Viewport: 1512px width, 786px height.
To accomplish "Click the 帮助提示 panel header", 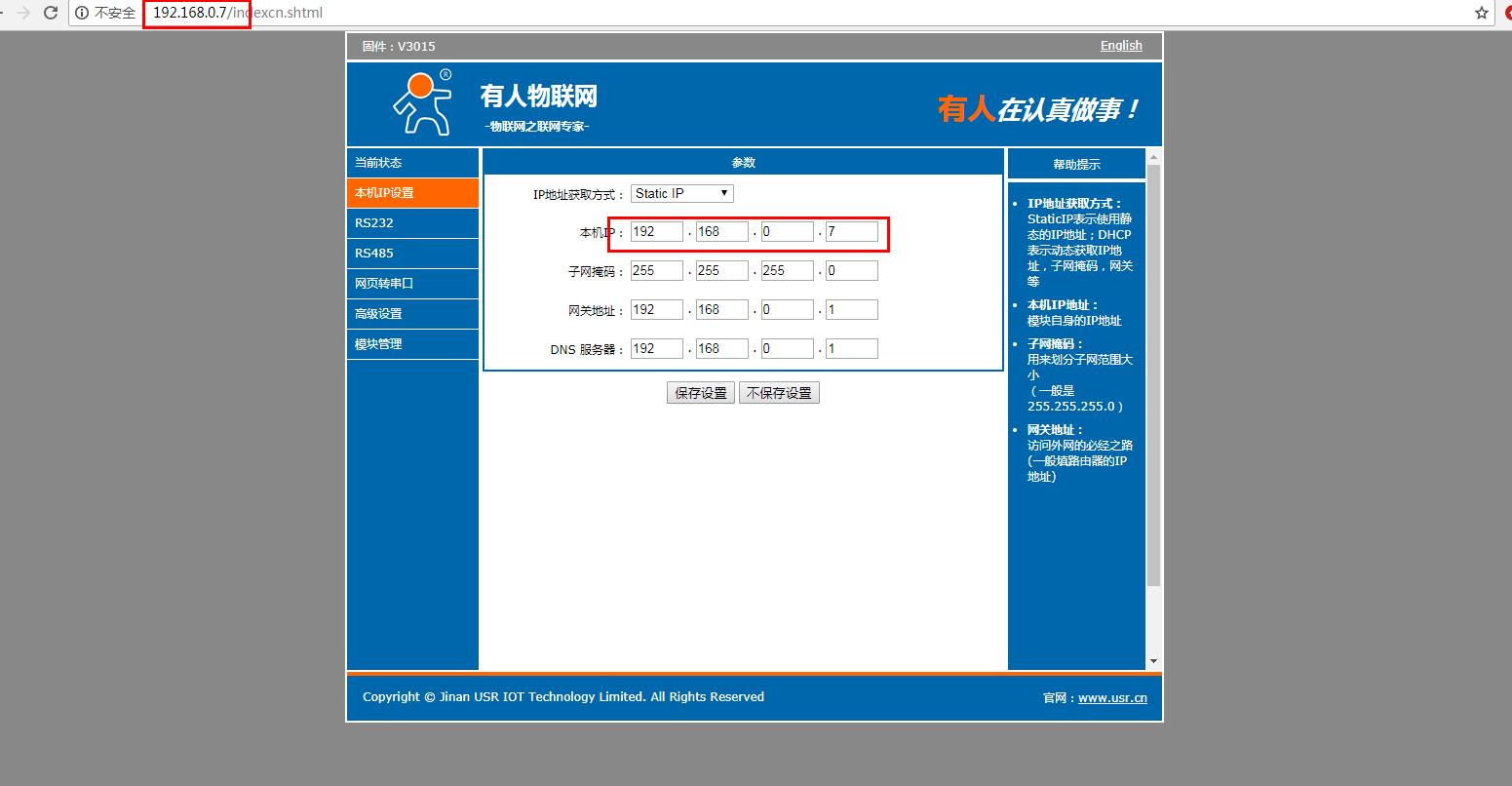I will tap(1076, 164).
